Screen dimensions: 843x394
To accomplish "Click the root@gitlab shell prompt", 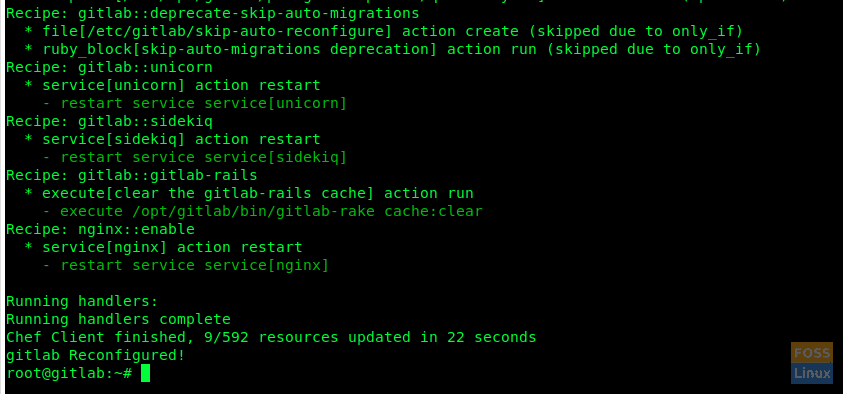I will point(69,373).
